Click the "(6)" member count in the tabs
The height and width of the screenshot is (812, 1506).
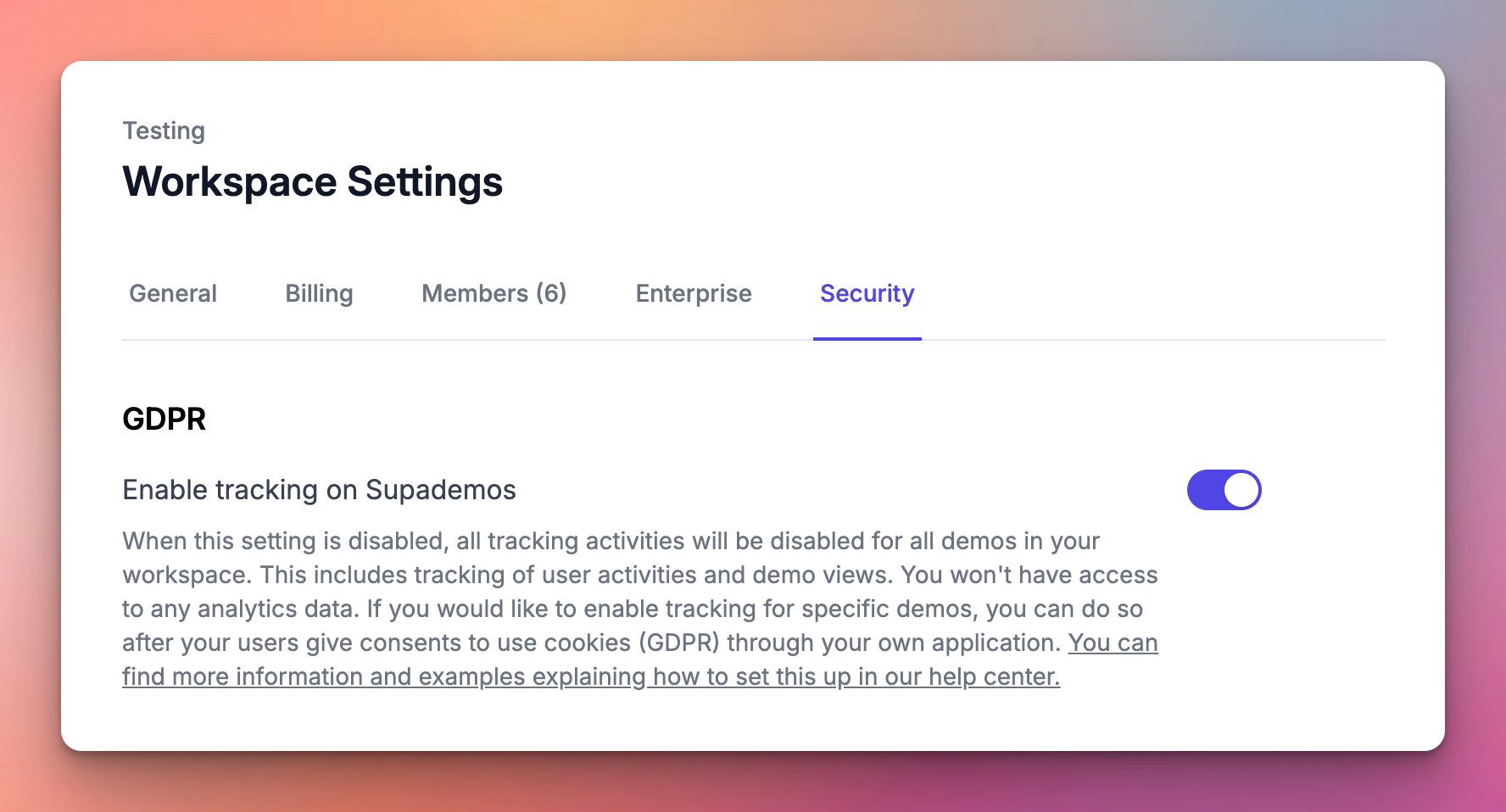coord(551,293)
